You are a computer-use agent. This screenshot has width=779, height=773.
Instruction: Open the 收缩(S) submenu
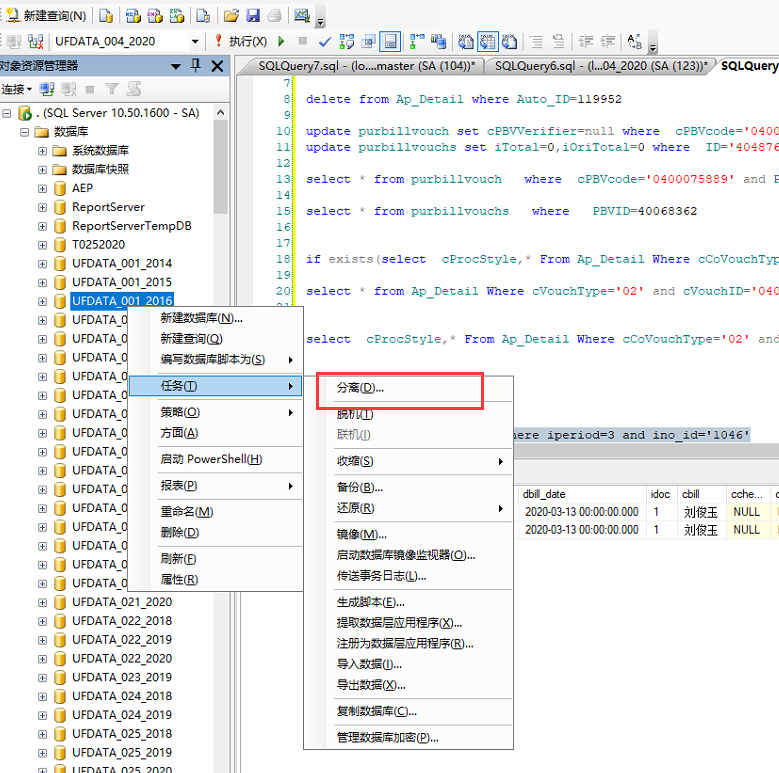pos(408,461)
